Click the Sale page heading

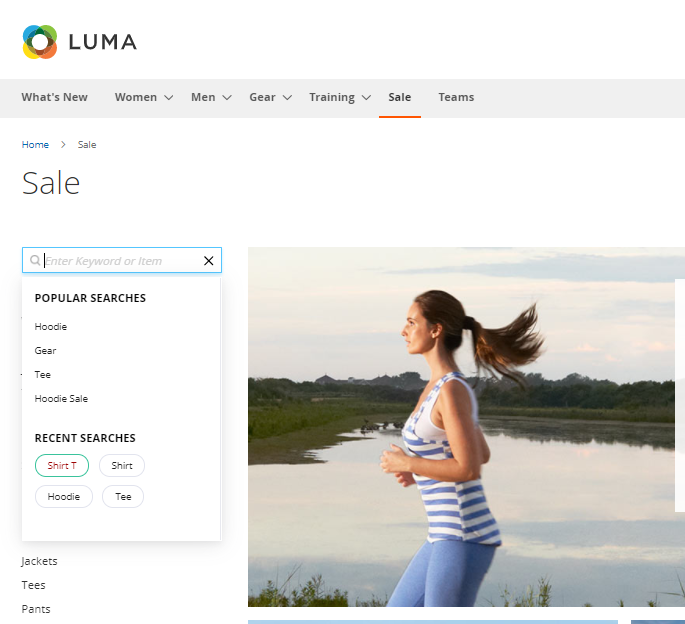point(51,183)
